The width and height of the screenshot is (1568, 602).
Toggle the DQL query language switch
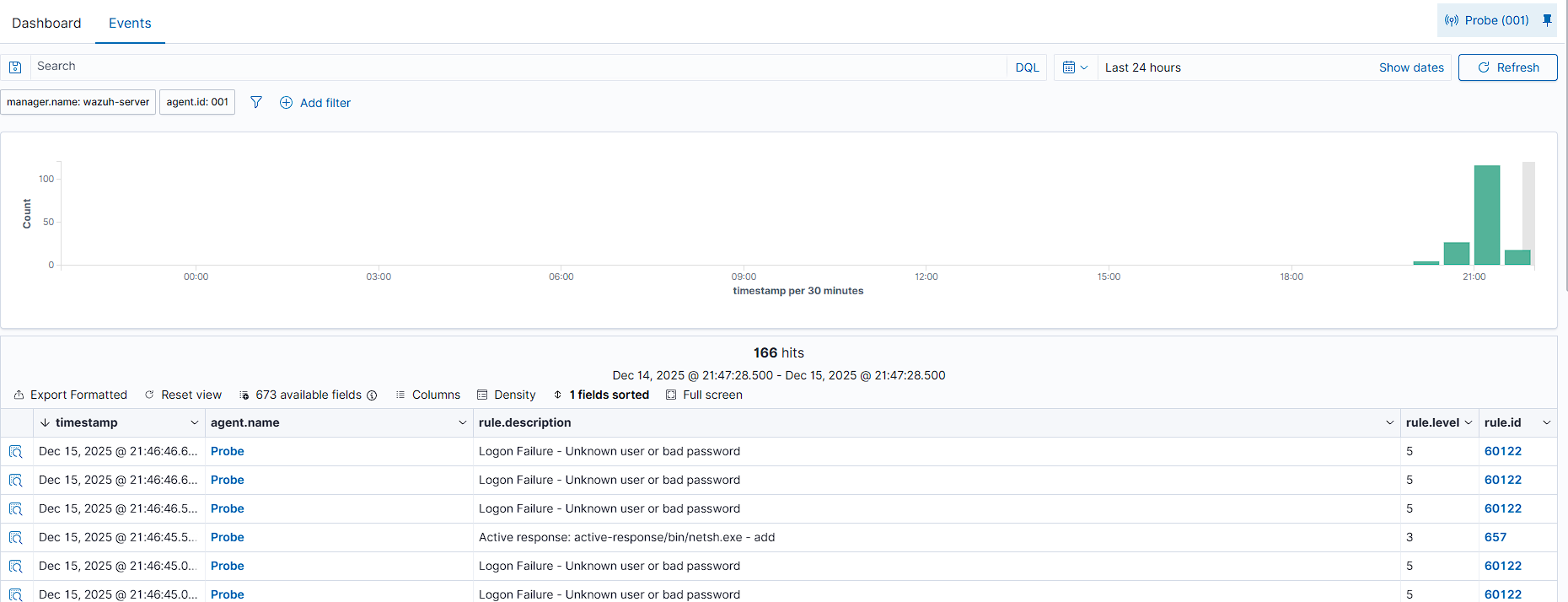pos(1027,67)
